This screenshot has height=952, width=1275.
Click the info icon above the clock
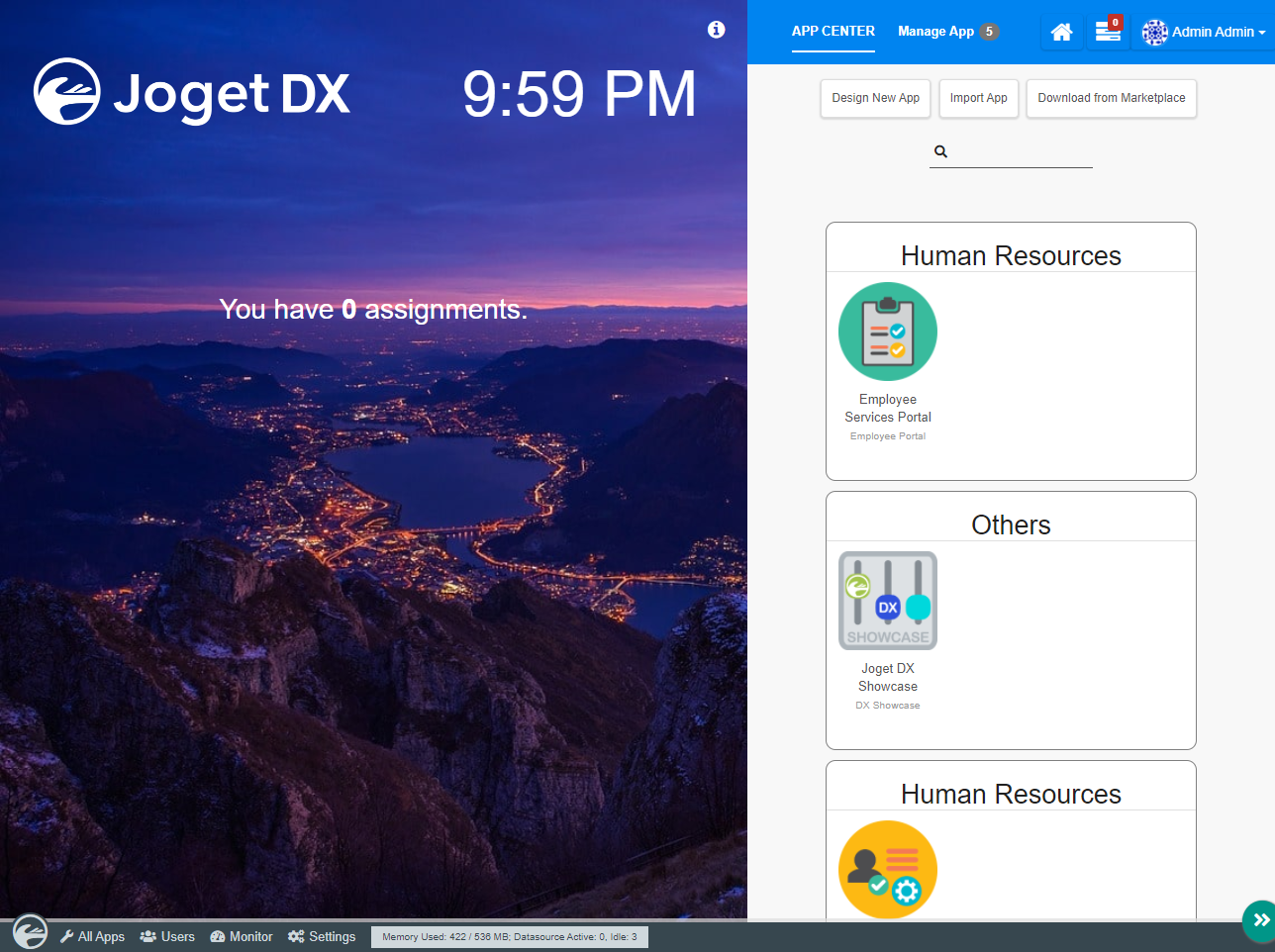pos(717,30)
